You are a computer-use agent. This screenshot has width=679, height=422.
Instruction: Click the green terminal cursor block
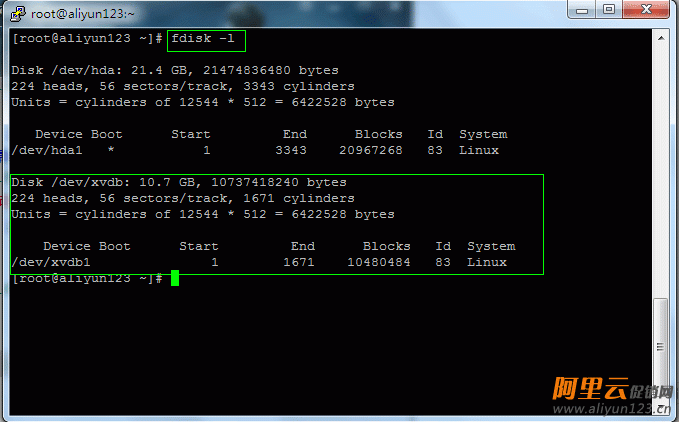(175, 278)
